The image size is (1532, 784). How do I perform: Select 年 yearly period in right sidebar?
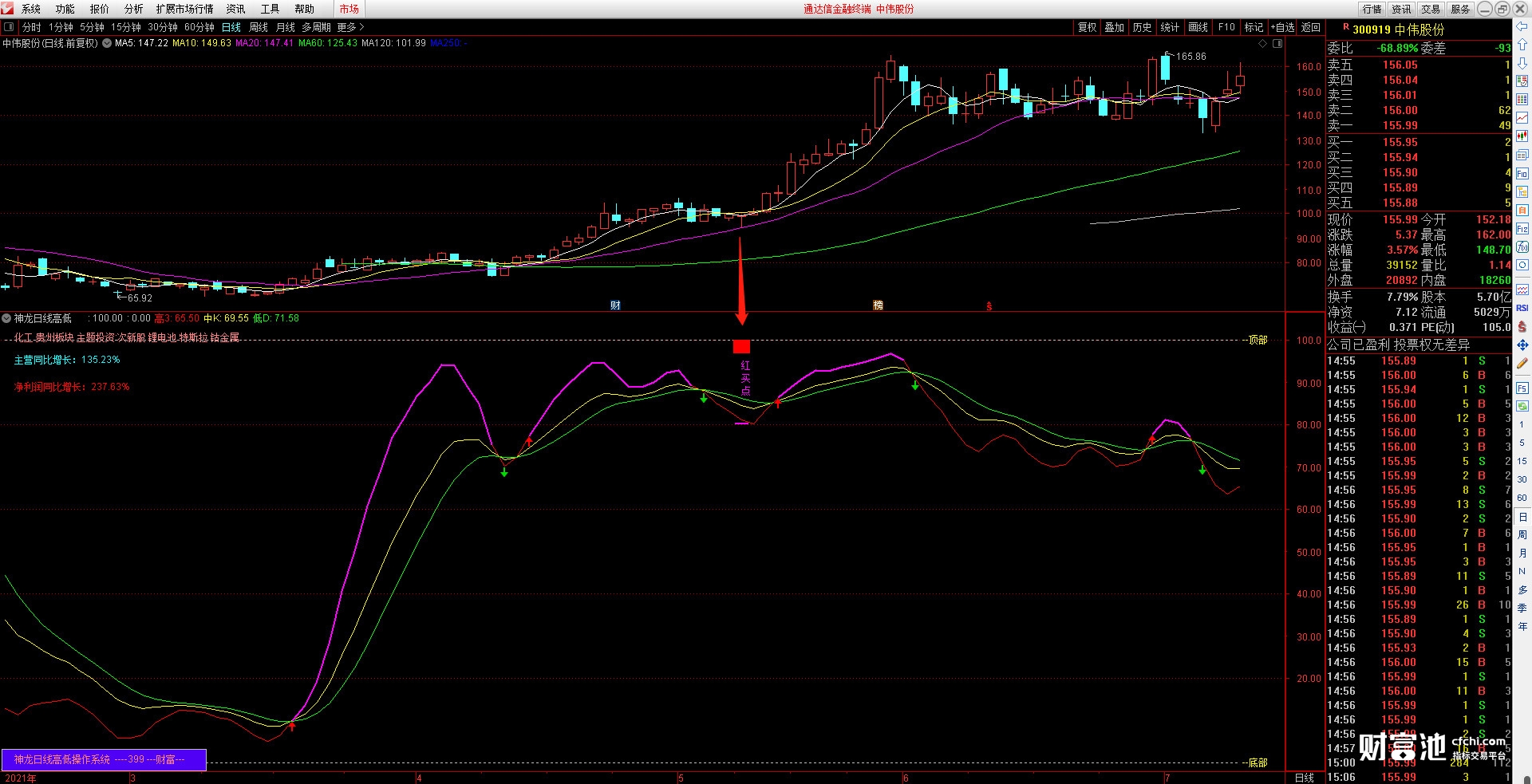click(1522, 627)
